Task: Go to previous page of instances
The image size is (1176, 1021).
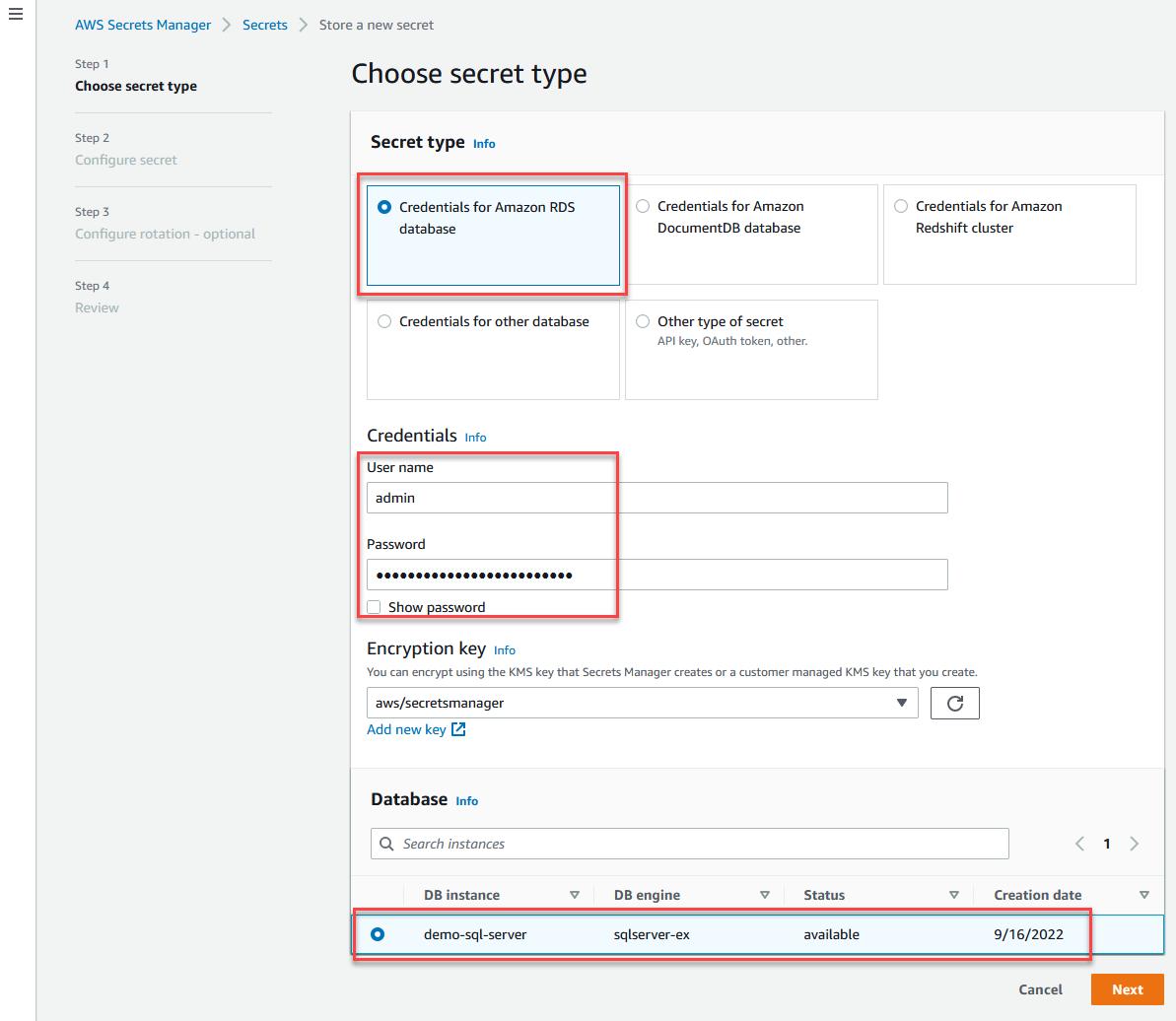Action: [x=1079, y=844]
